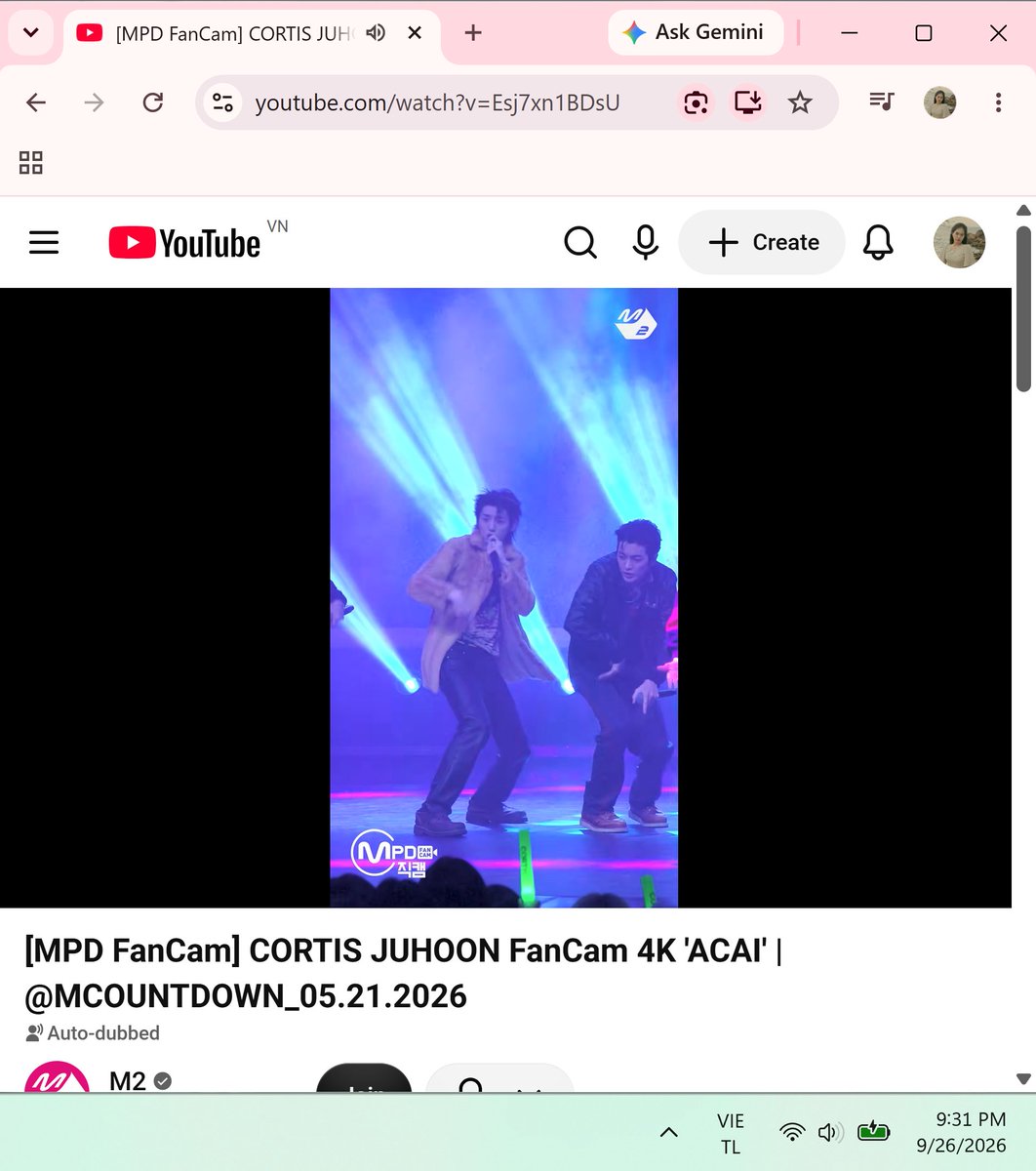Click the page vertical scrollbar thumb
This screenshot has height=1171, width=1036.
click(1023, 309)
